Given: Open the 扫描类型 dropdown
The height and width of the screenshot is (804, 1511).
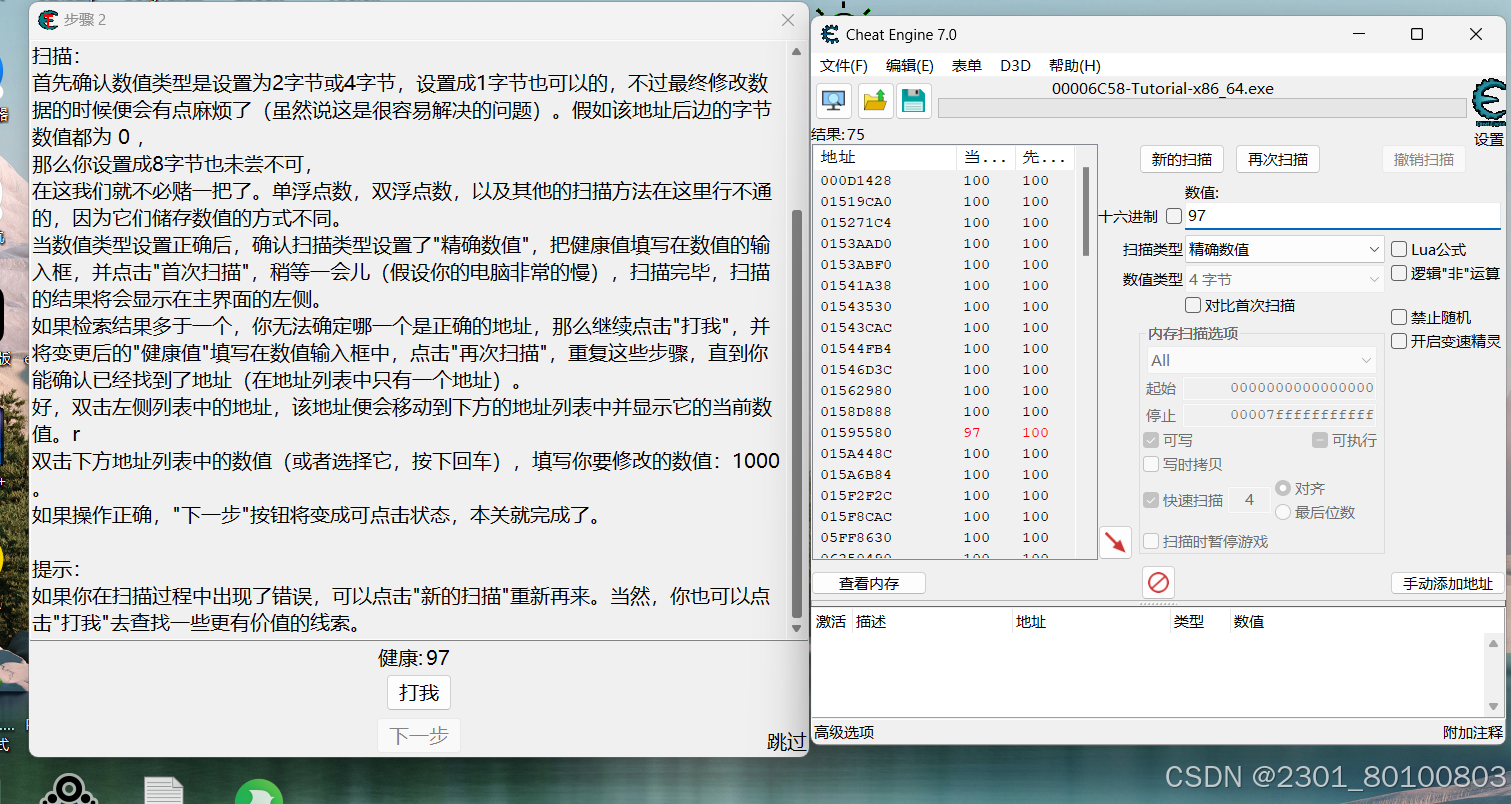Looking at the screenshot, I should pyautogui.click(x=1284, y=249).
